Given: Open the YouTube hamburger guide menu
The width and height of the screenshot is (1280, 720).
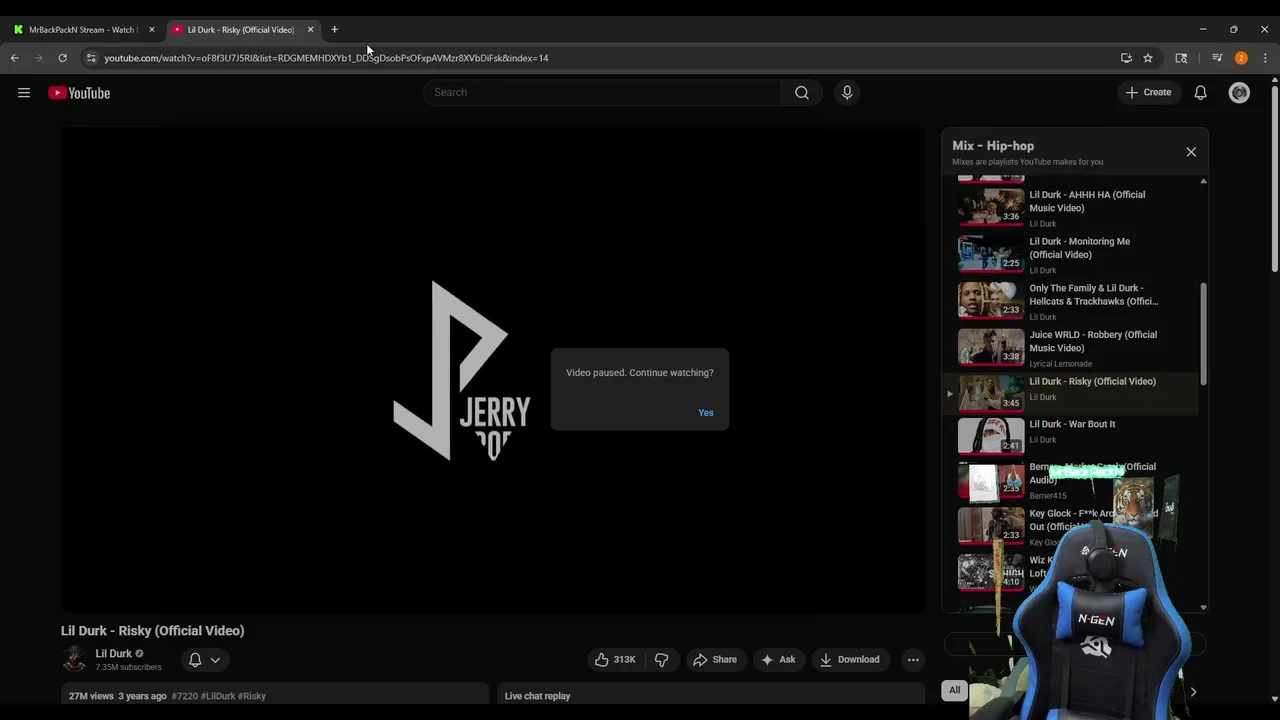Looking at the screenshot, I should pyautogui.click(x=24, y=93).
